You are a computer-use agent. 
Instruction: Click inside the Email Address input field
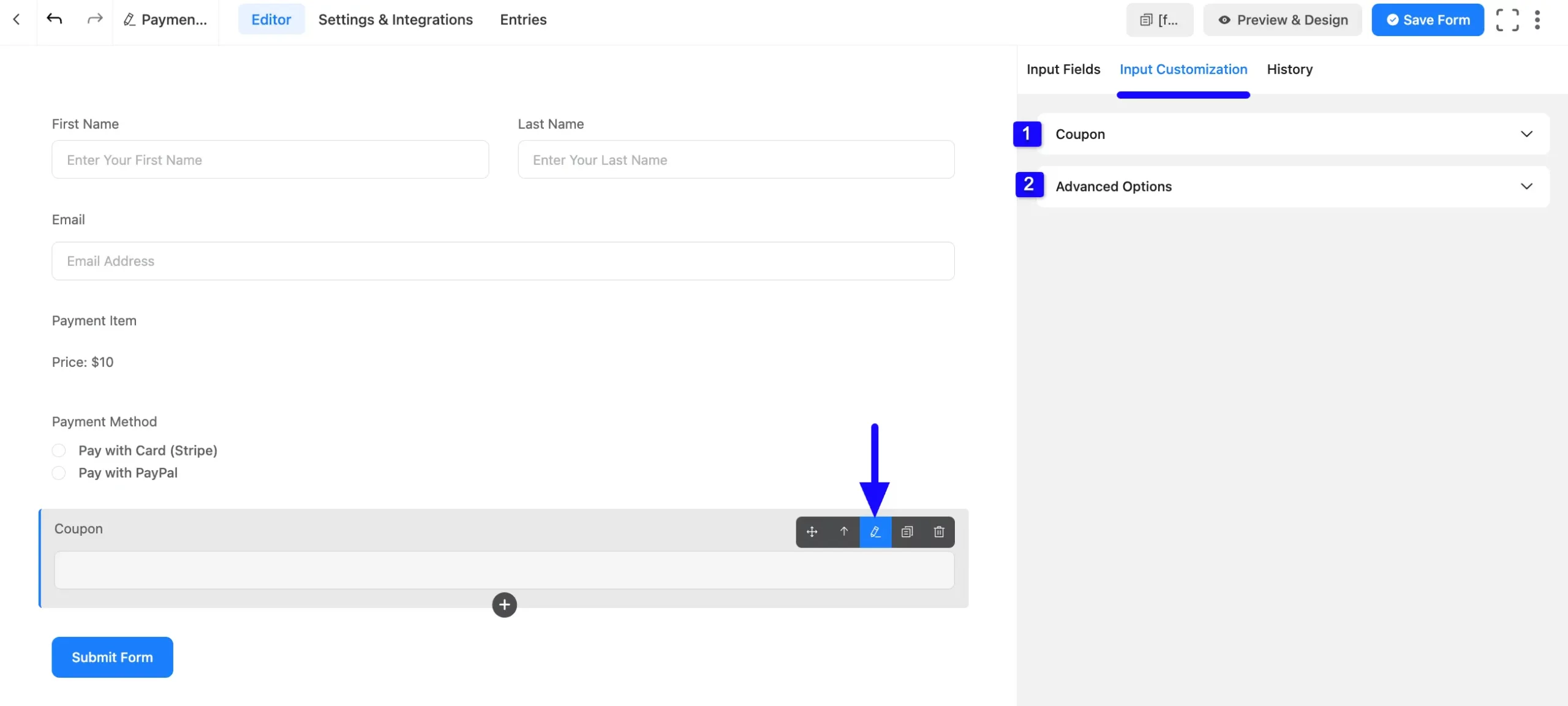[503, 261]
